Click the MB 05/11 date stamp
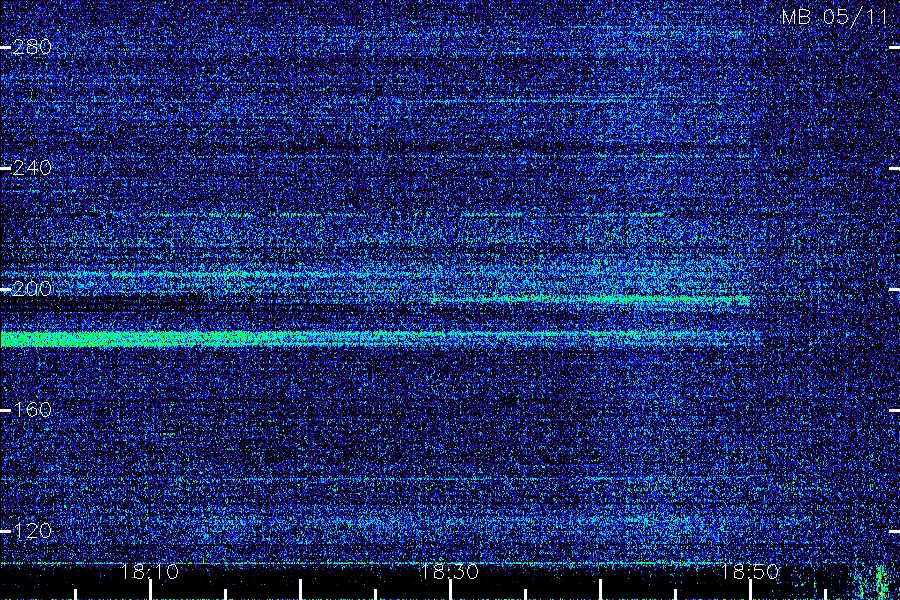Screen dimensions: 900x600 pyautogui.click(x=835, y=17)
